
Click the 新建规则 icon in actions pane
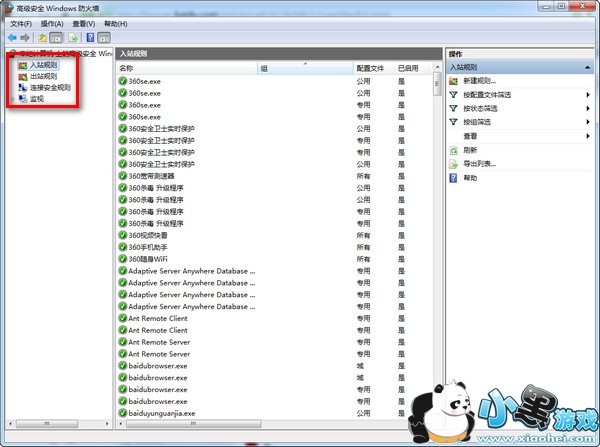coord(453,81)
